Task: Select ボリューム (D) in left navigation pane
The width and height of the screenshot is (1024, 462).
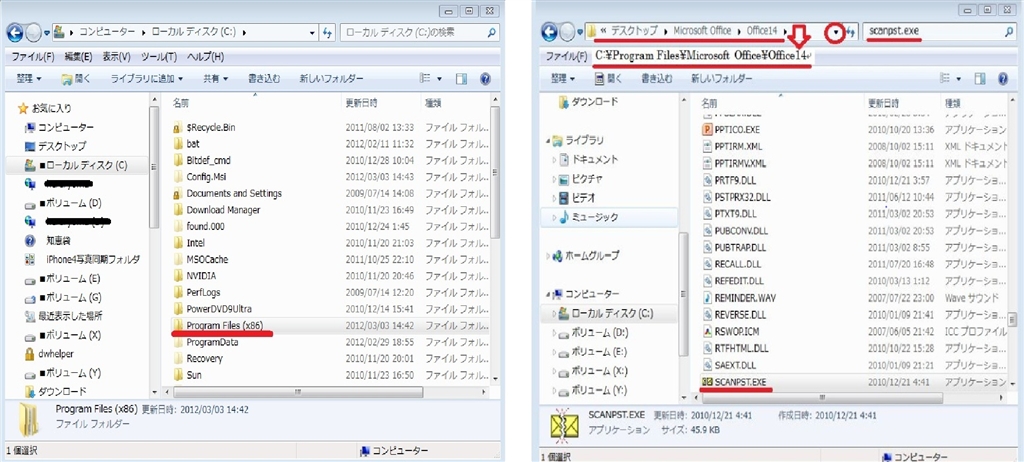Action: 69,203
